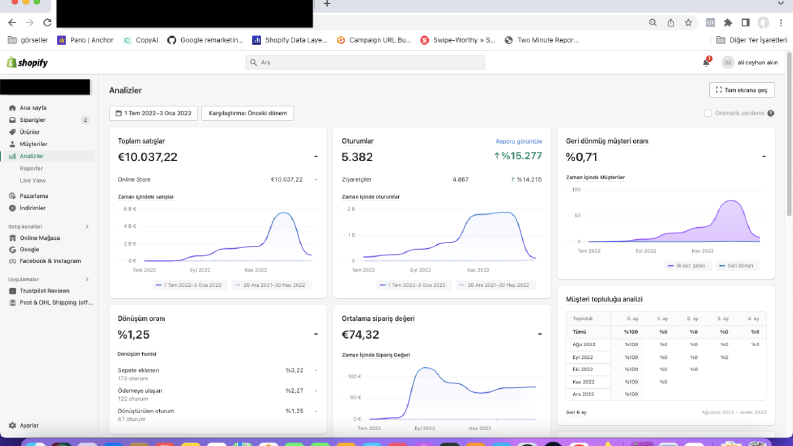This screenshot has width=793, height=446.
Task: Open Ayarlar settings gear
Action: 12,425
